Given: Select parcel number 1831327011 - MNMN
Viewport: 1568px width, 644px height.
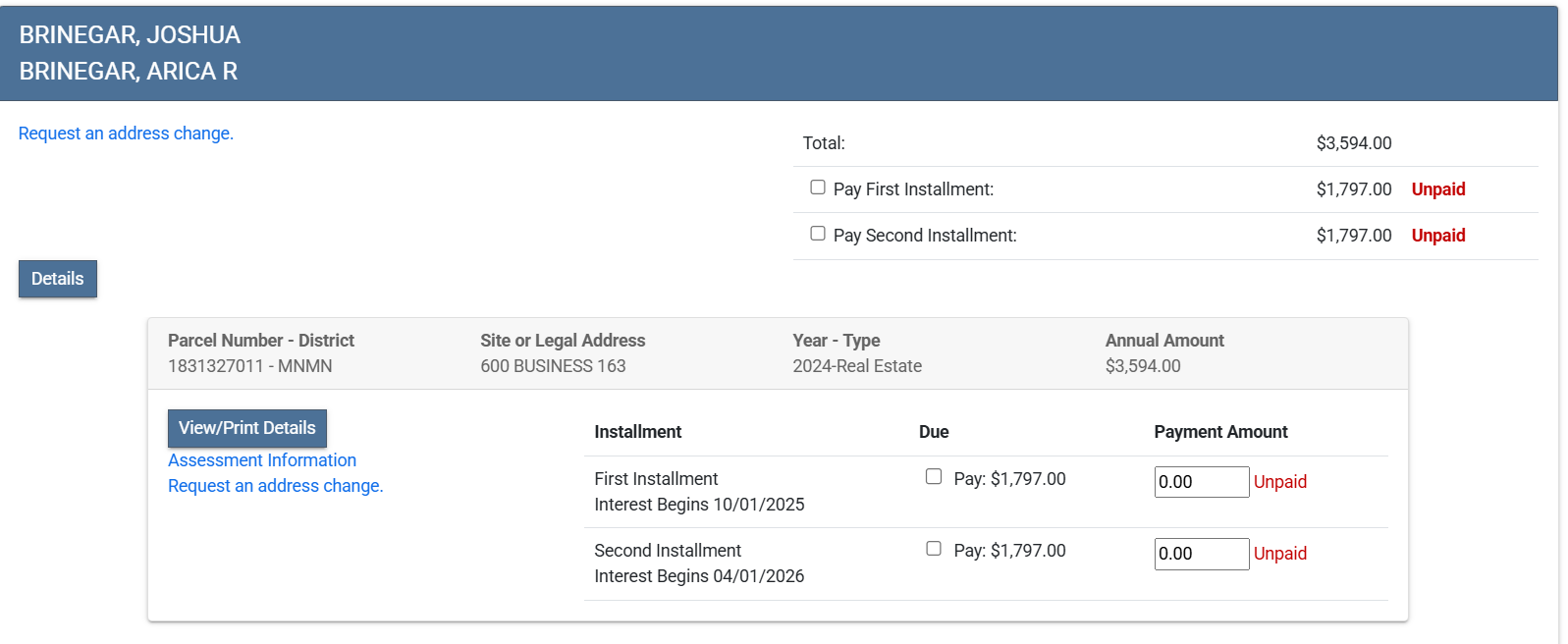Looking at the screenshot, I should (x=249, y=366).
